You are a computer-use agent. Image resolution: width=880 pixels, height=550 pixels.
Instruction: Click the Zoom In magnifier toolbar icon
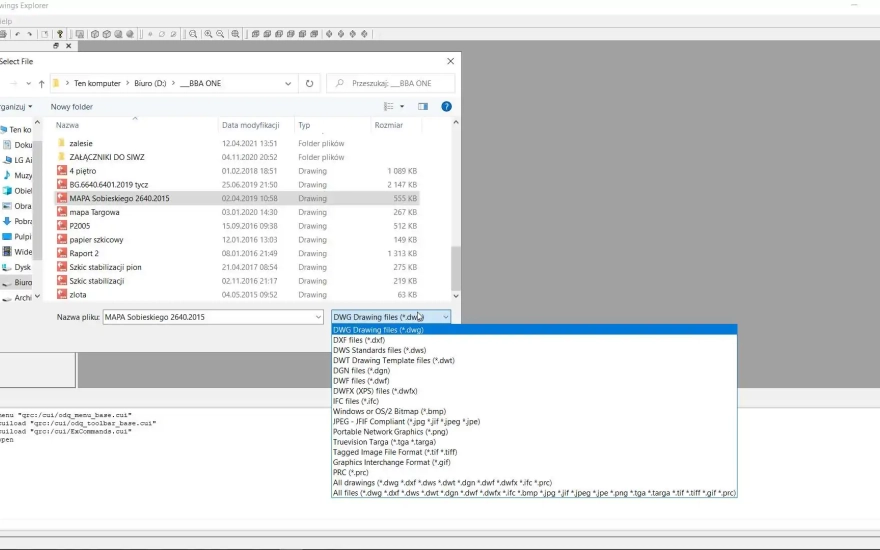click(x=208, y=34)
